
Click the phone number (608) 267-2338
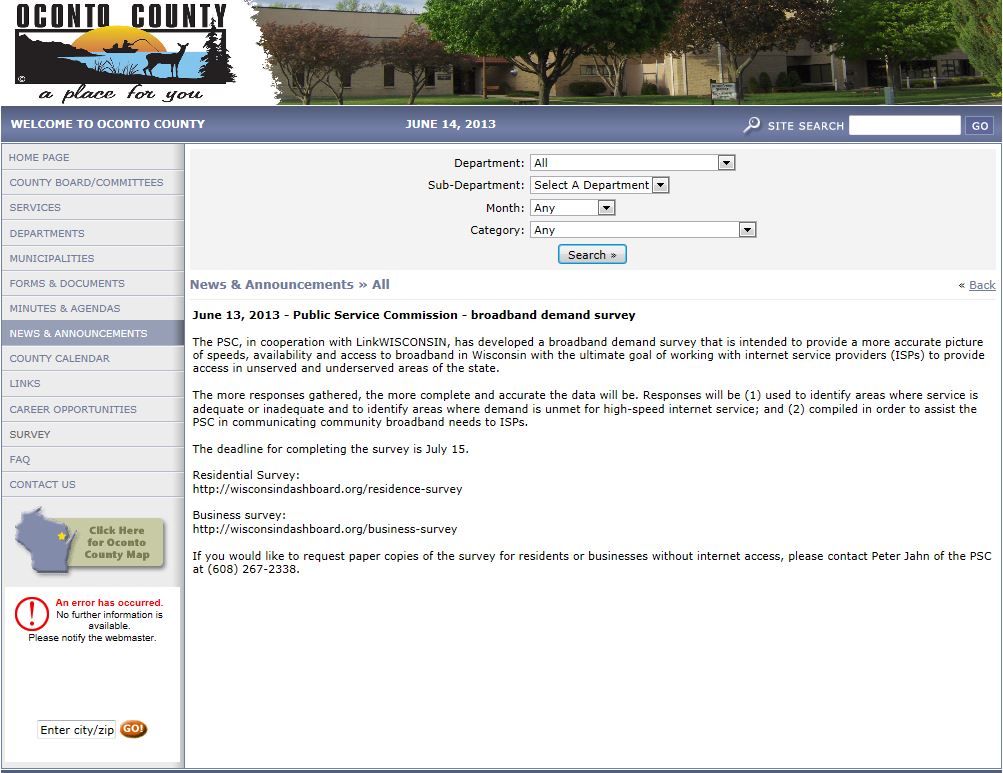click(253, 569)
